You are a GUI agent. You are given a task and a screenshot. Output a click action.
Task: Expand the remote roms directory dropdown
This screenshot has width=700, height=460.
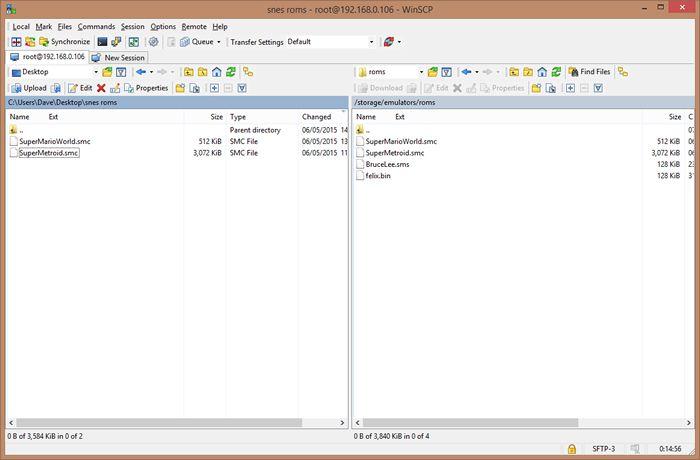421,72
